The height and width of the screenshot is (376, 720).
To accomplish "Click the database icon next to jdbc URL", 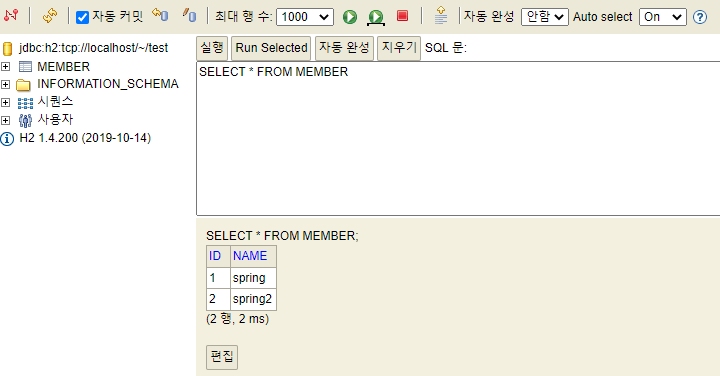I will point(7,48).
